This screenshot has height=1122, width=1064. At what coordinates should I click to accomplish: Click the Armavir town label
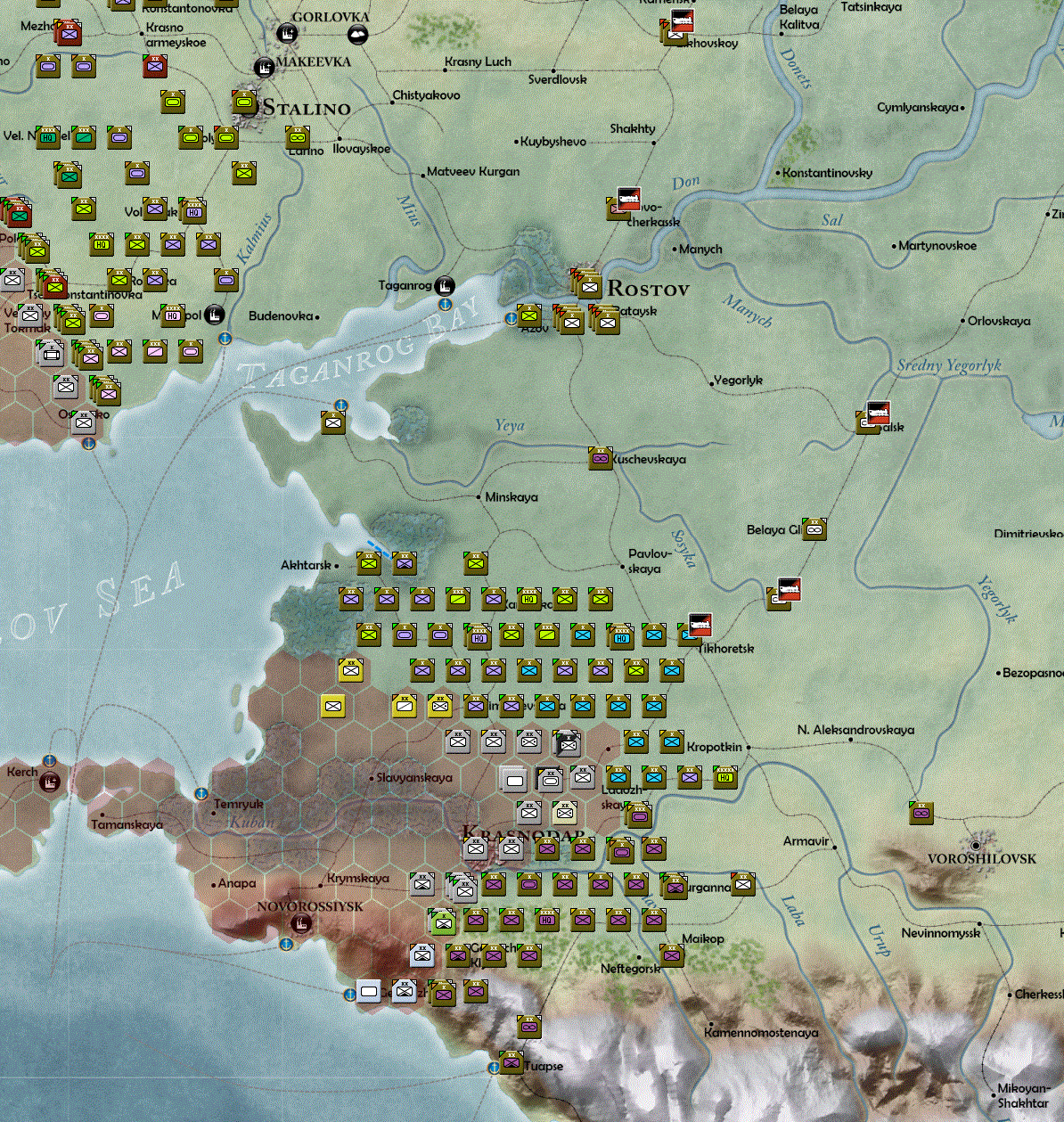[x=806, y=841]
